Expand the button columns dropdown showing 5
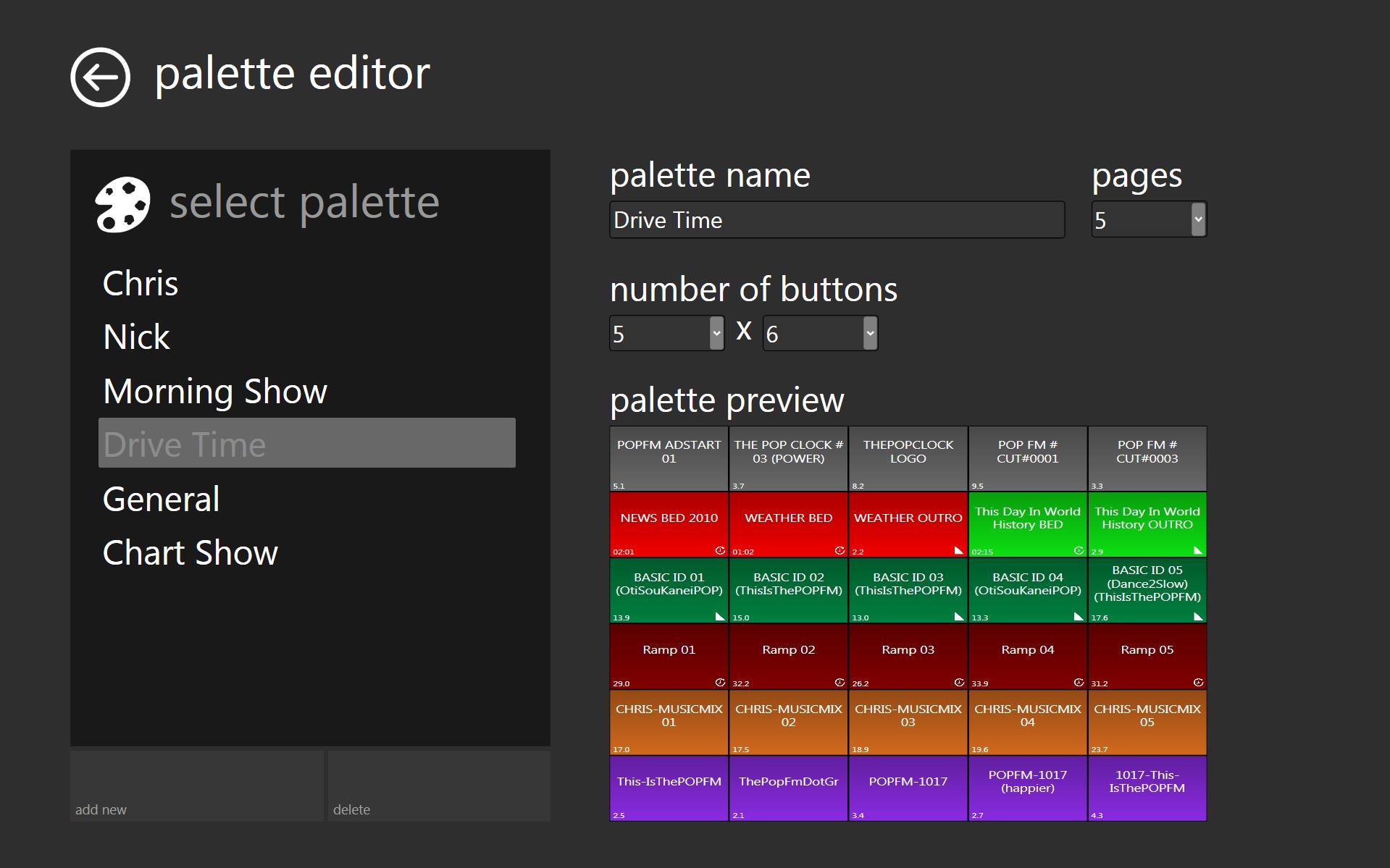Viewport: 1390px width, 868px height. coord(716,334)
